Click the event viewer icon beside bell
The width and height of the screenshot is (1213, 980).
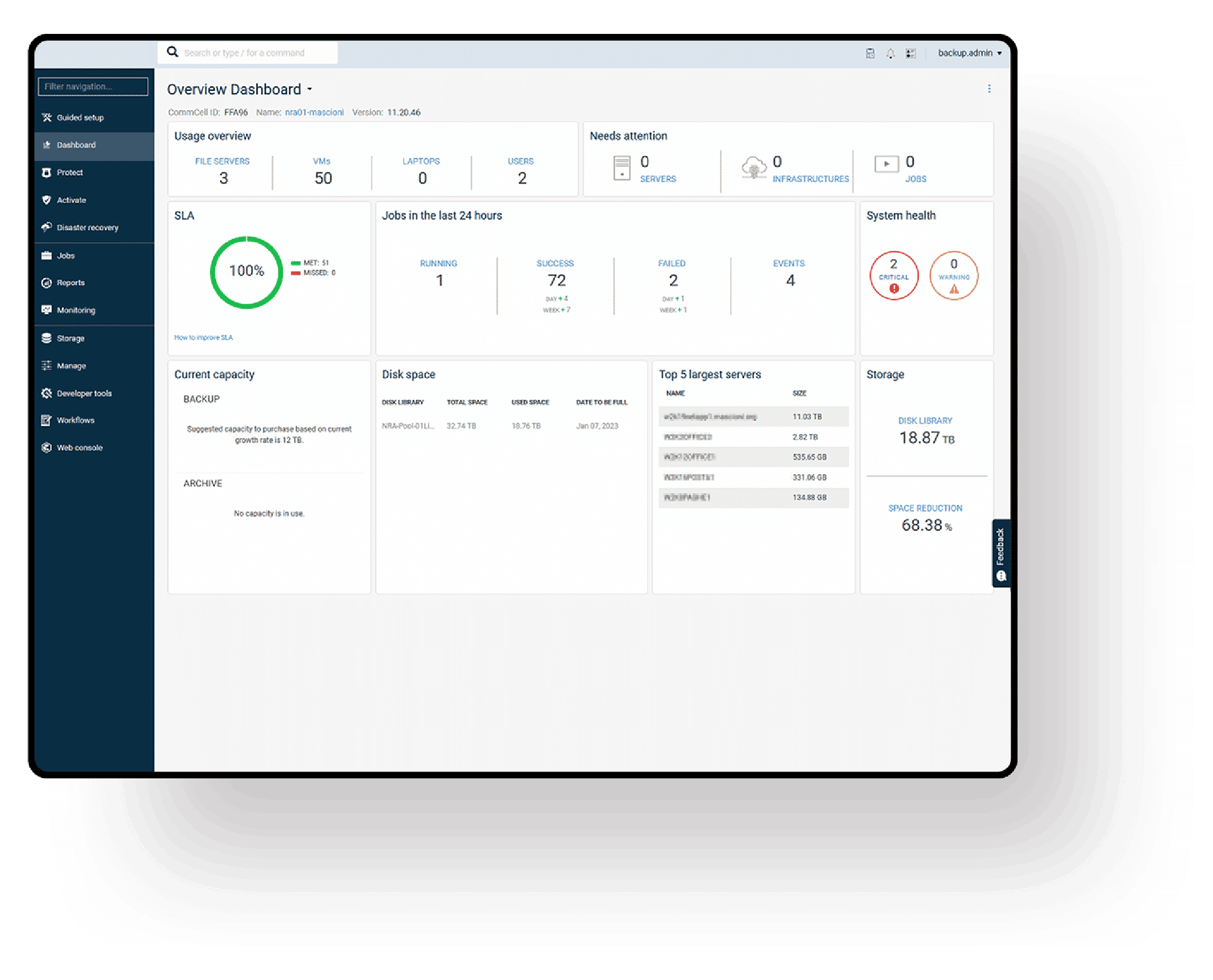(910, 53)
